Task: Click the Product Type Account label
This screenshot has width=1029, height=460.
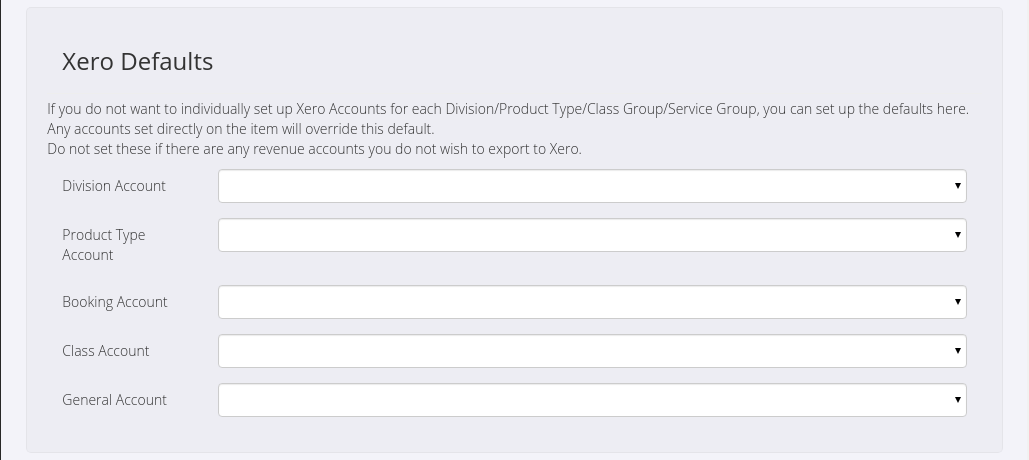Action: coord(103,245)
